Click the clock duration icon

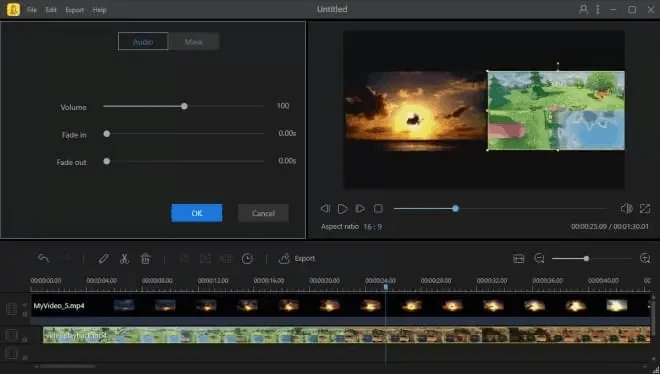[248, 258]
